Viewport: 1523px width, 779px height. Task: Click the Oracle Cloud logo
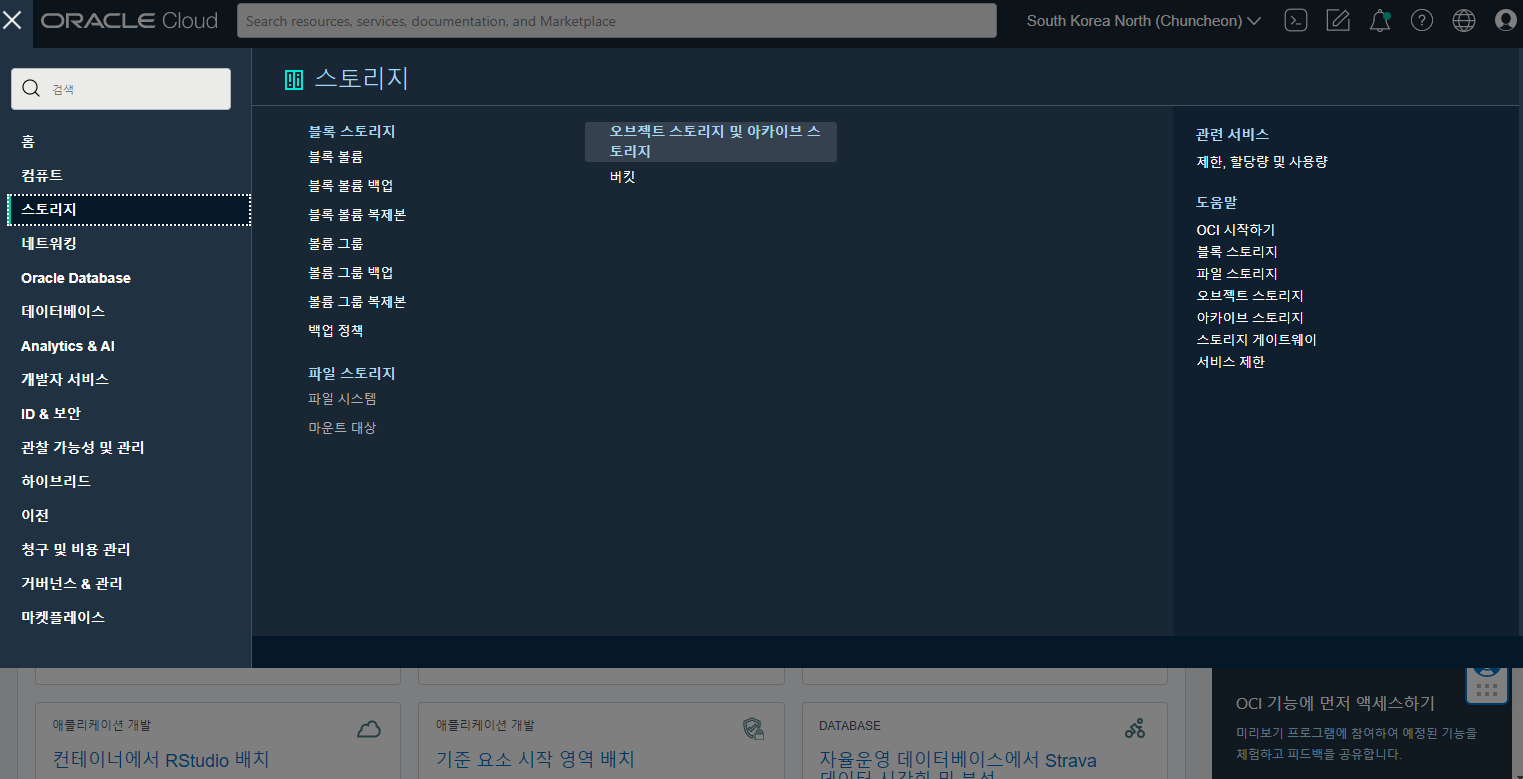tap(129, 20)
